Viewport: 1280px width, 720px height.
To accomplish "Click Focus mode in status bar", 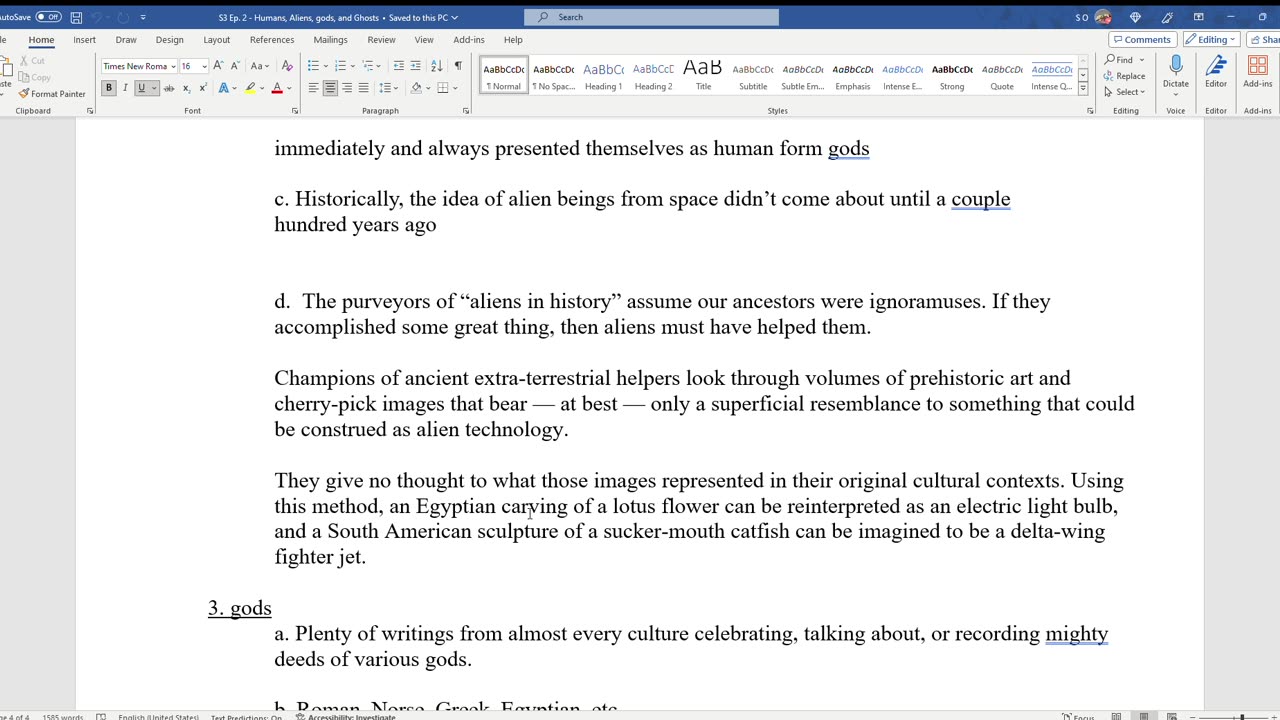I will pos(1080,716).
